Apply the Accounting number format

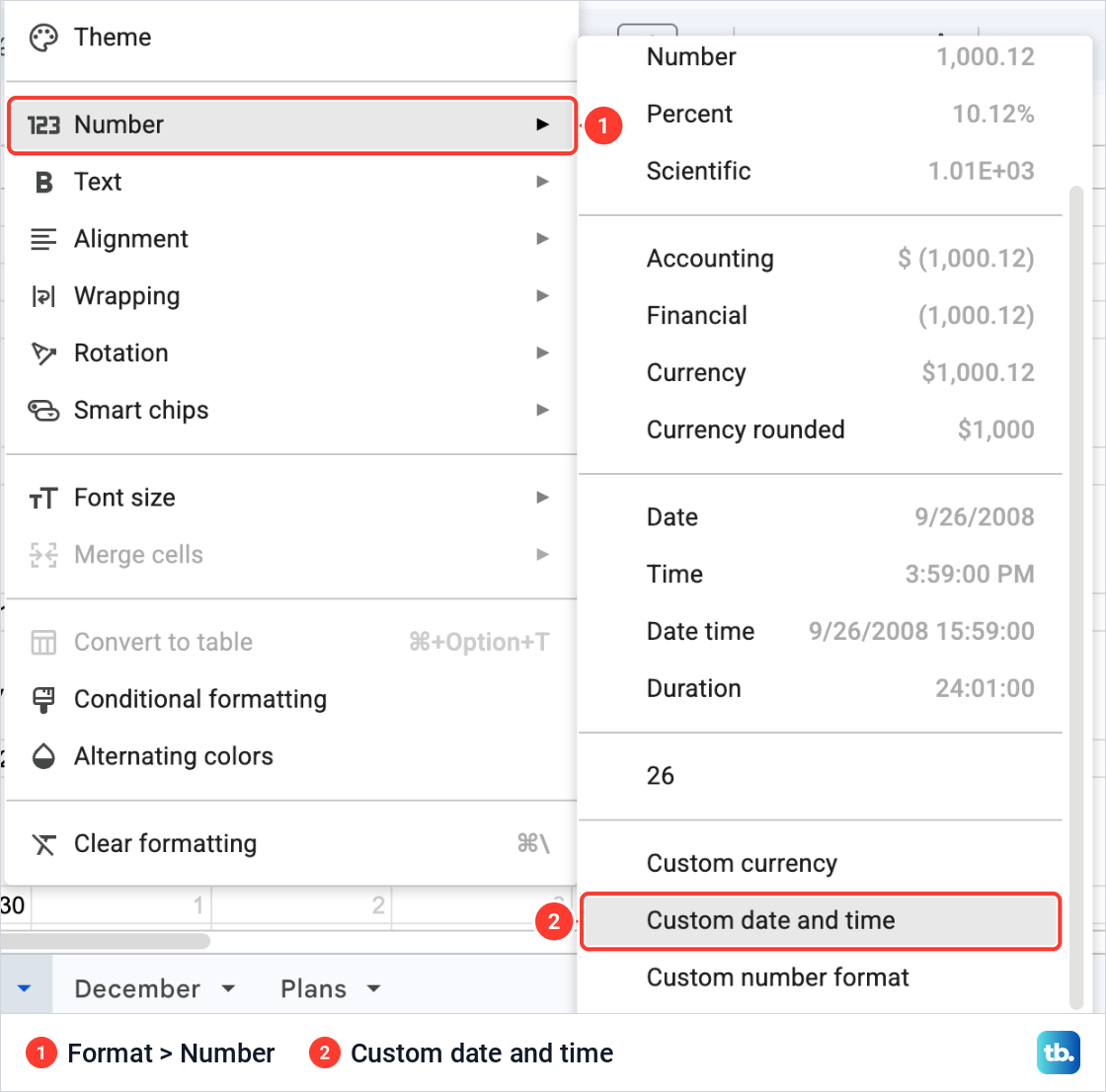[821, 259]
